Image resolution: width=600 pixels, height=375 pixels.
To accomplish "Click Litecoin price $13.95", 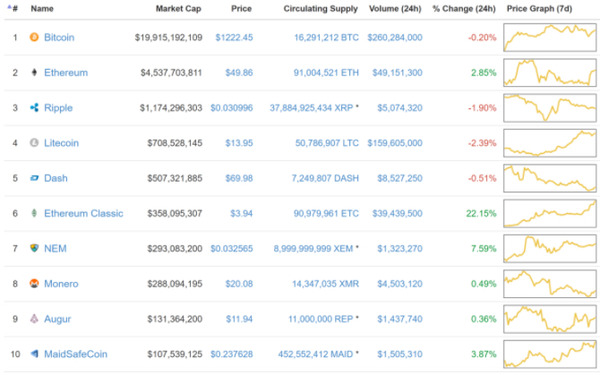I will point(239,143).
